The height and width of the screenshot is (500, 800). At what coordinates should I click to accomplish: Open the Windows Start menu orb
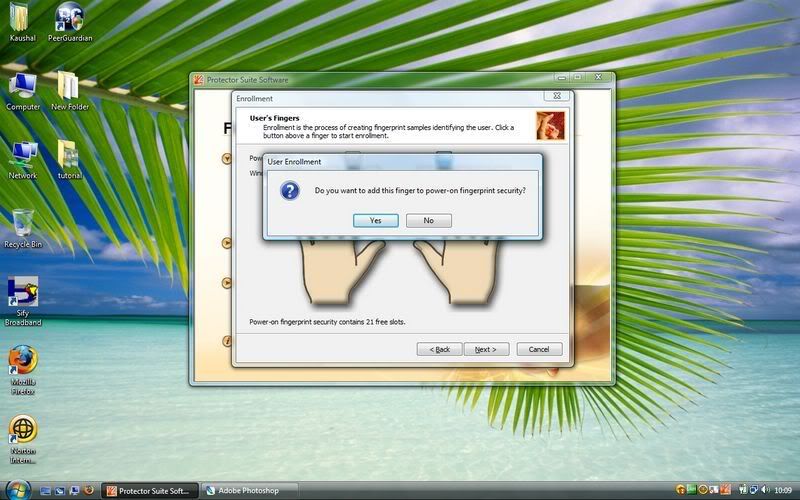tap(18, 490)
